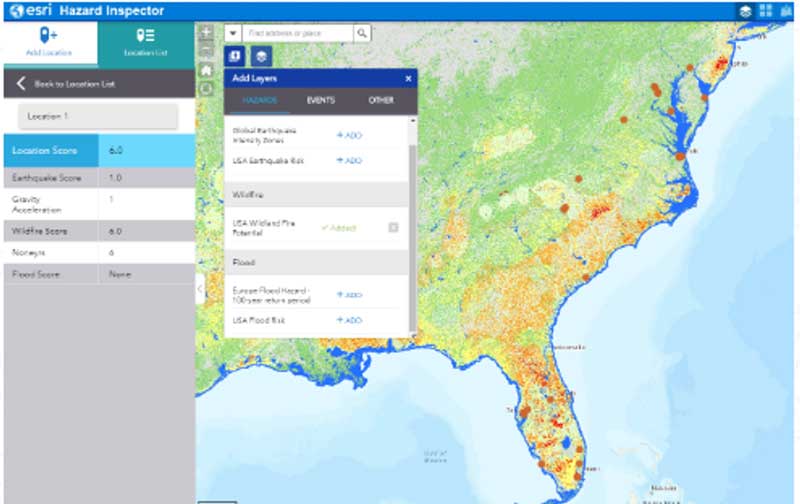Add the USA Flood Risk layer

point(349,320)
